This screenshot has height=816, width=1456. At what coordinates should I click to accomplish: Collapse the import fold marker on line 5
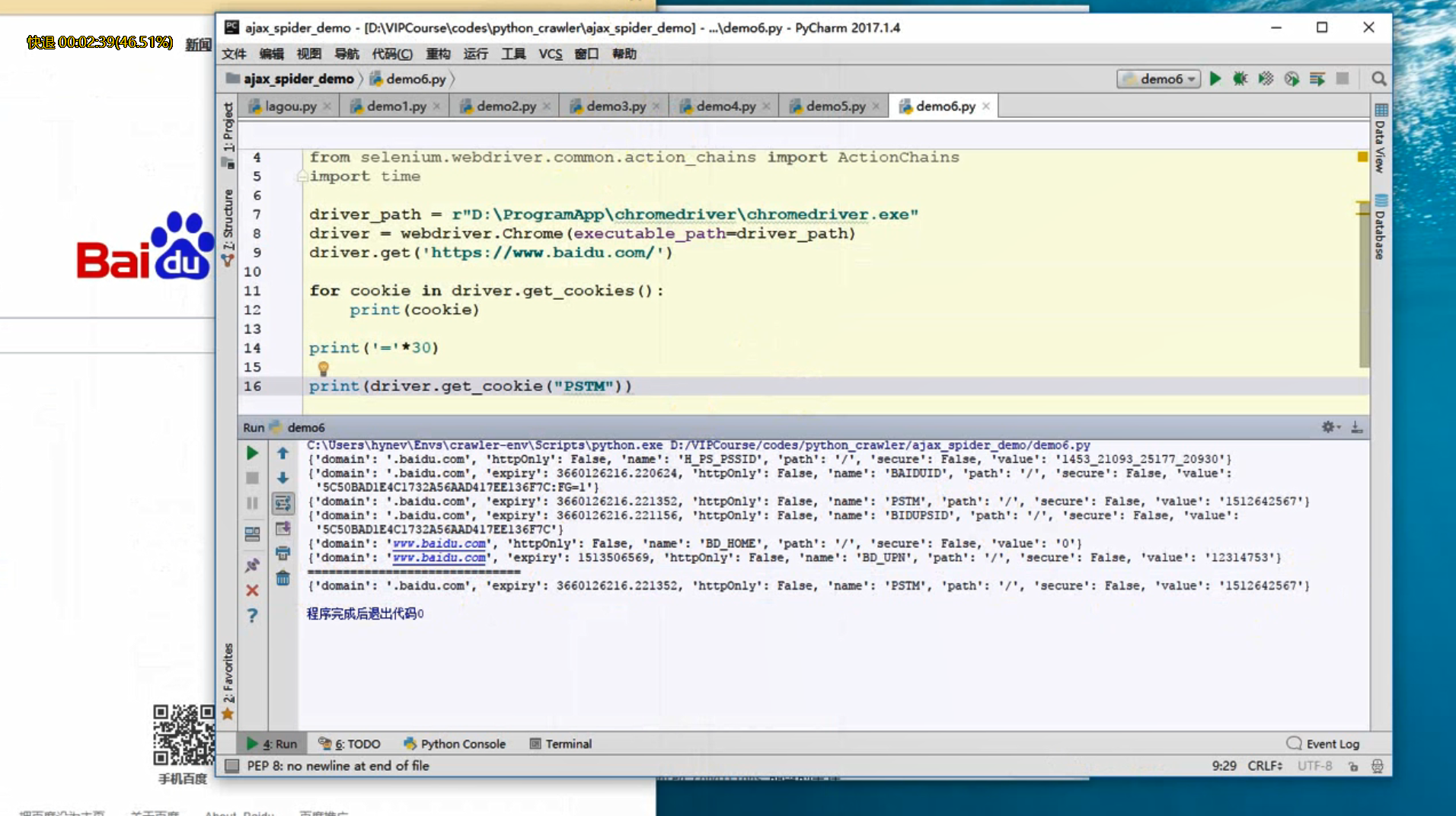click(302, 176)
